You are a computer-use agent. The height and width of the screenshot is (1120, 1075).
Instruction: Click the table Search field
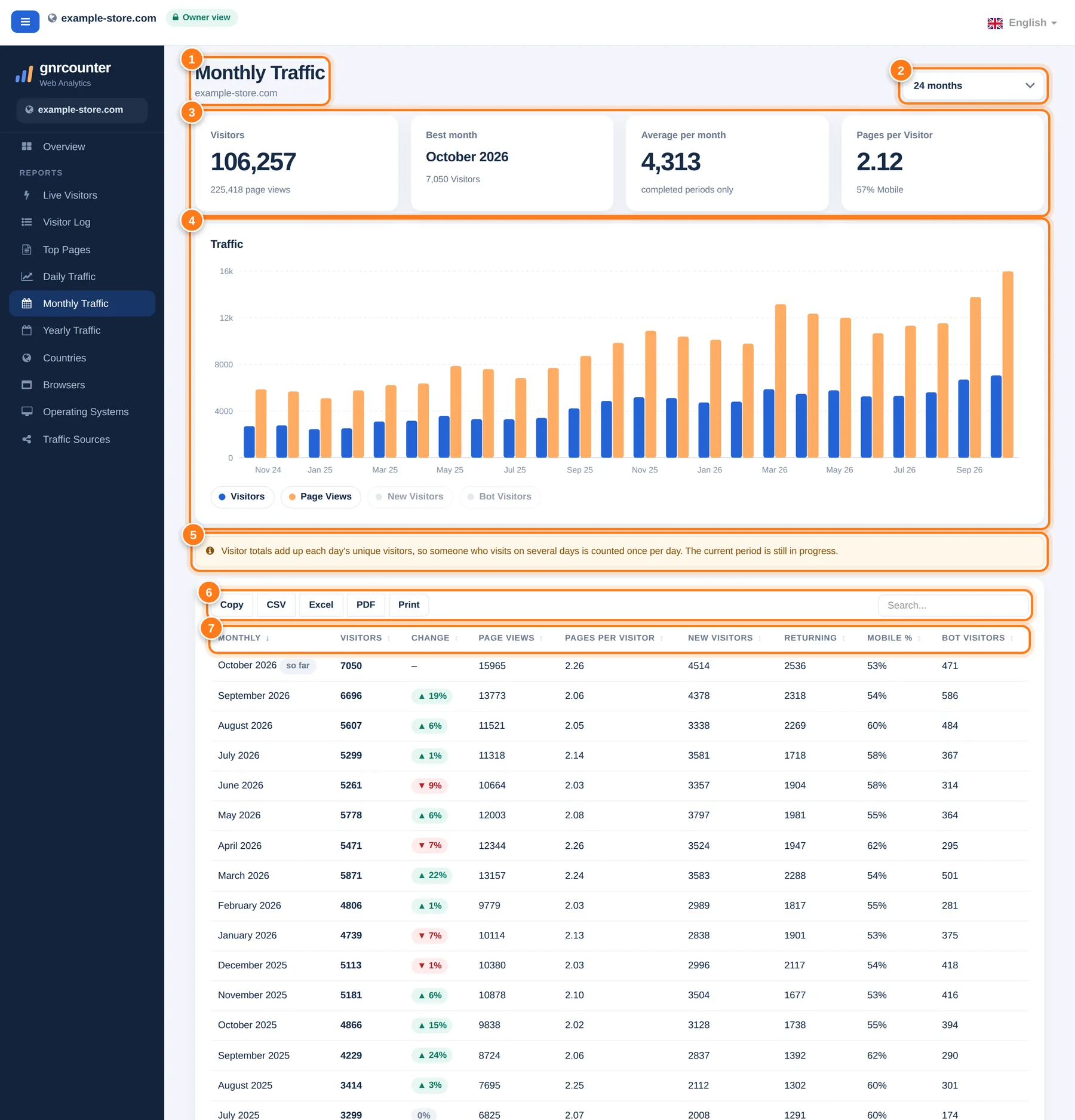pos(953,606)
